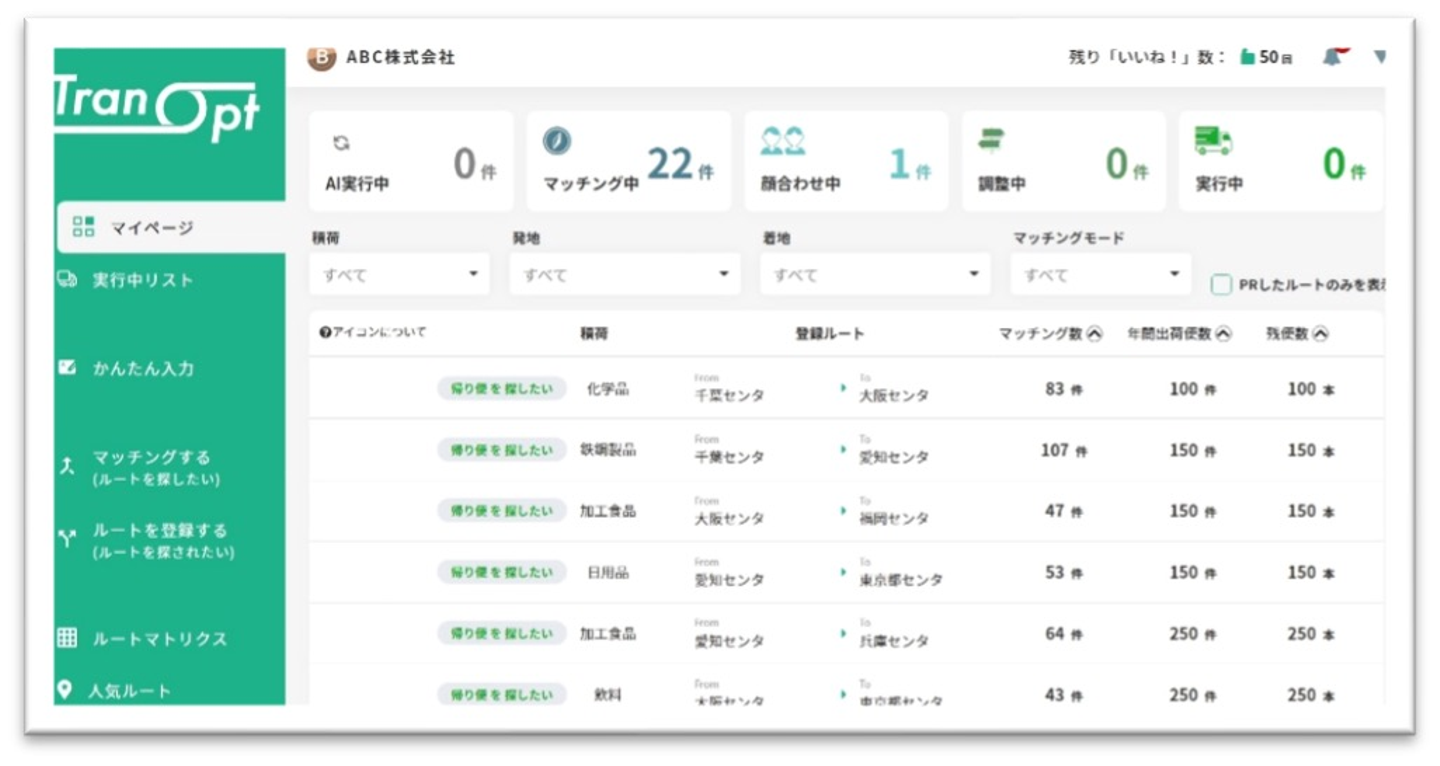1440x766 pixels.
Task: Click the AI実行中 refresh icon
Action: tap(341, 143)
